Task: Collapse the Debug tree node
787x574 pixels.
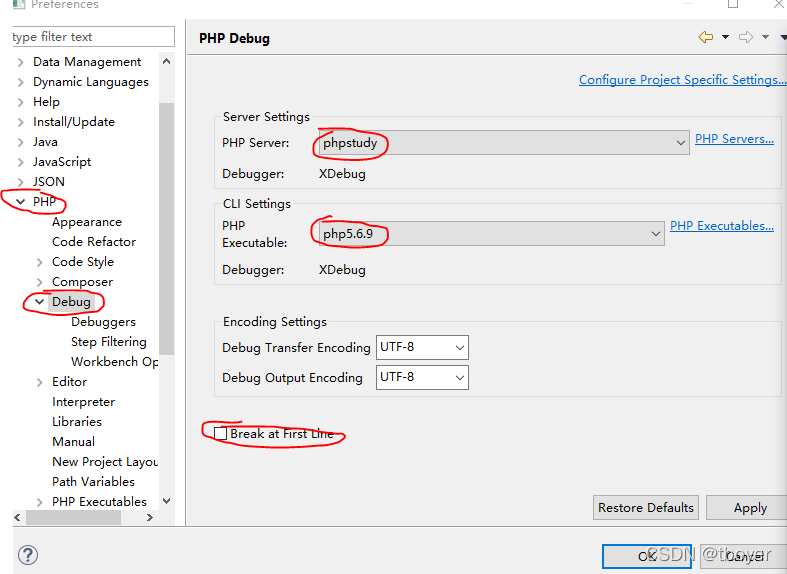Action: click(x=40, y=302)
